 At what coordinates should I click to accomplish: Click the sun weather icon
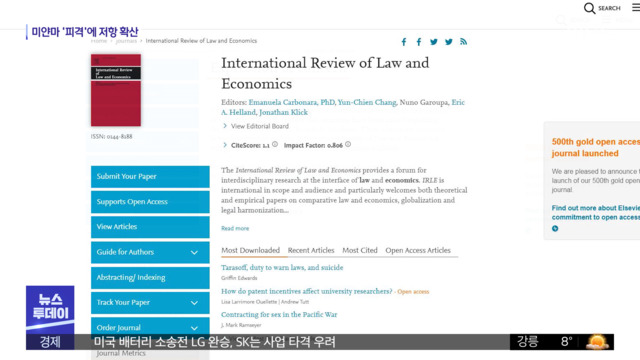point(598,342)
